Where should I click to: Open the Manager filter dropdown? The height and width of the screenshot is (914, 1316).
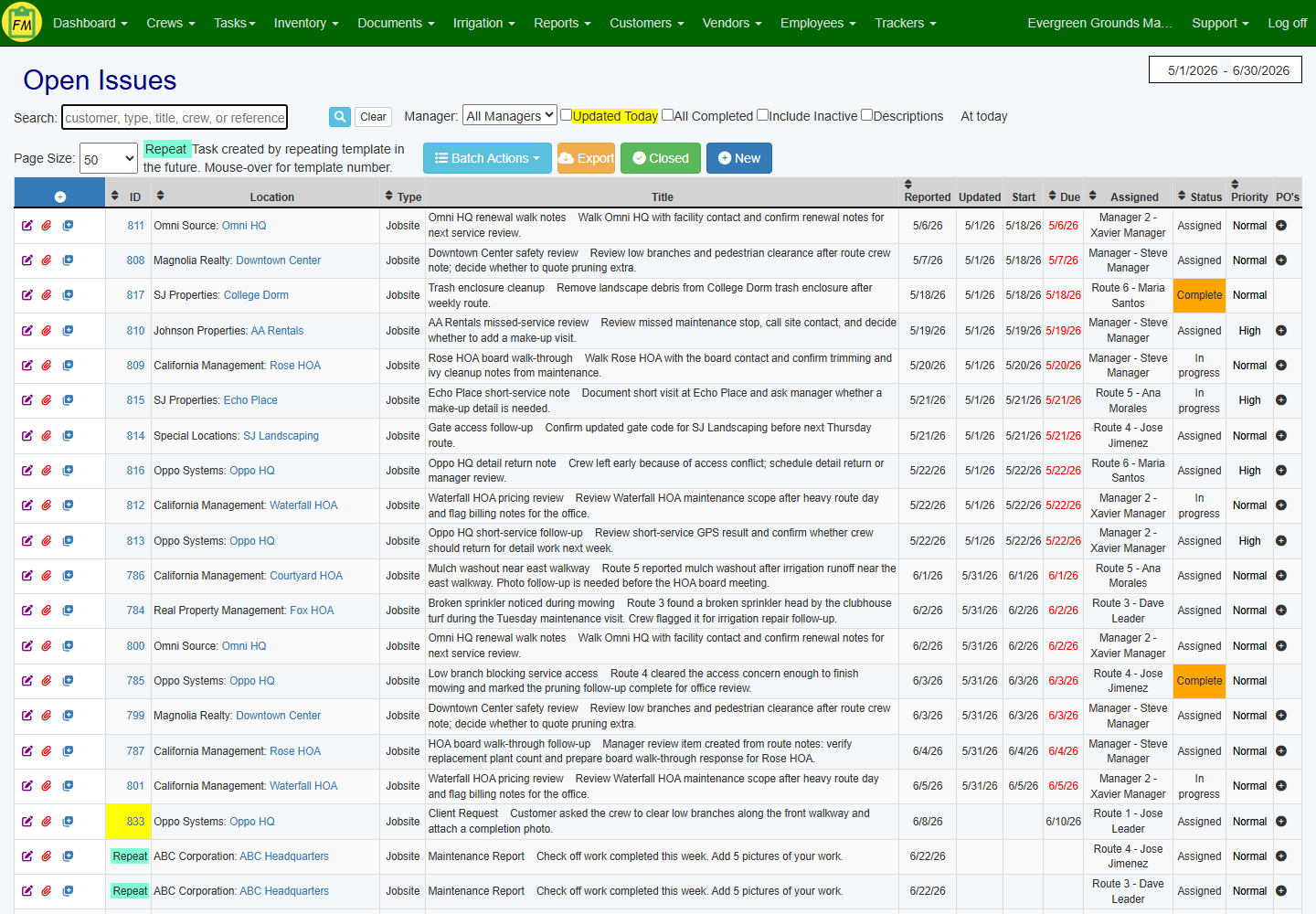[x=509, y=115]
